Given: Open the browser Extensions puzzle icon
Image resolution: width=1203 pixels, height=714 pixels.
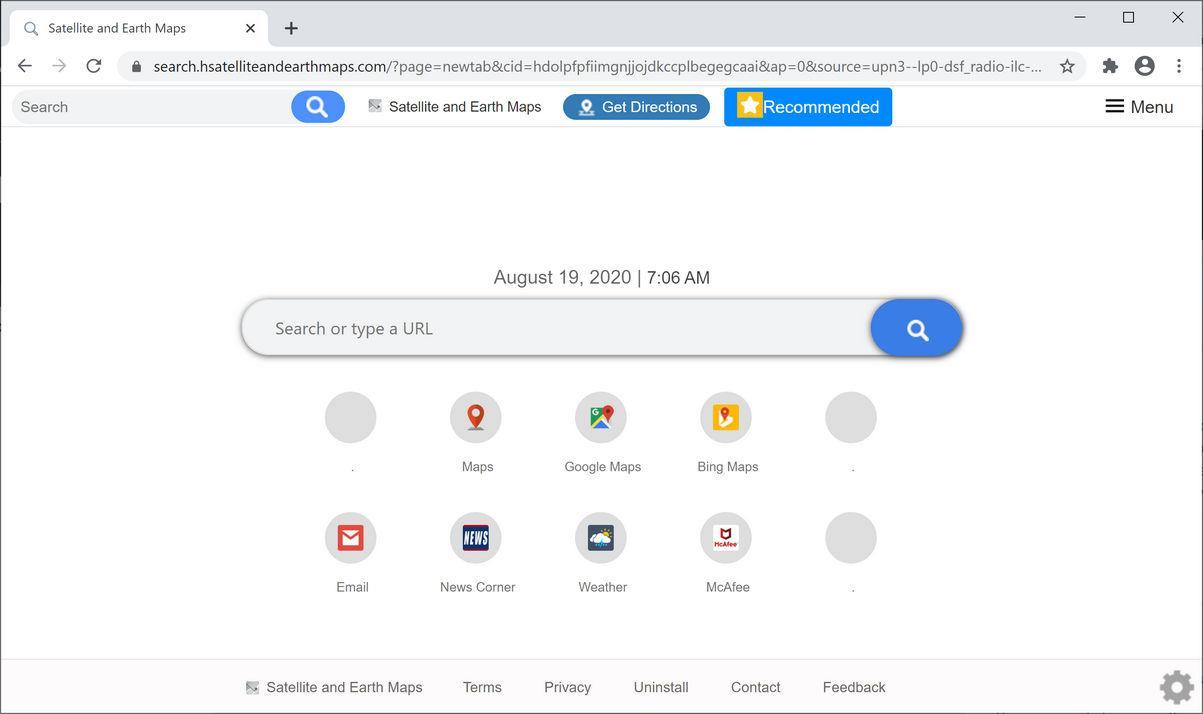Looking at the screenshot, I should [x=1109, y=65].
